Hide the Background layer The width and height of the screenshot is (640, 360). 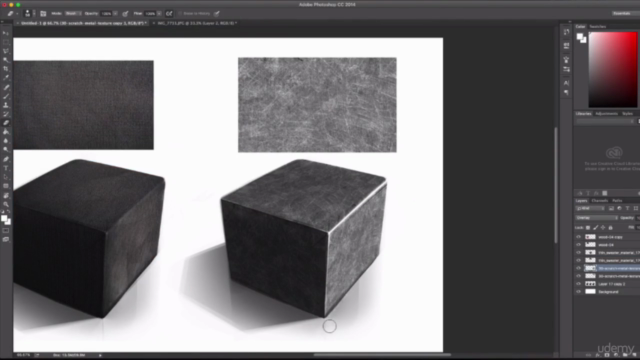tap(578, 291)
